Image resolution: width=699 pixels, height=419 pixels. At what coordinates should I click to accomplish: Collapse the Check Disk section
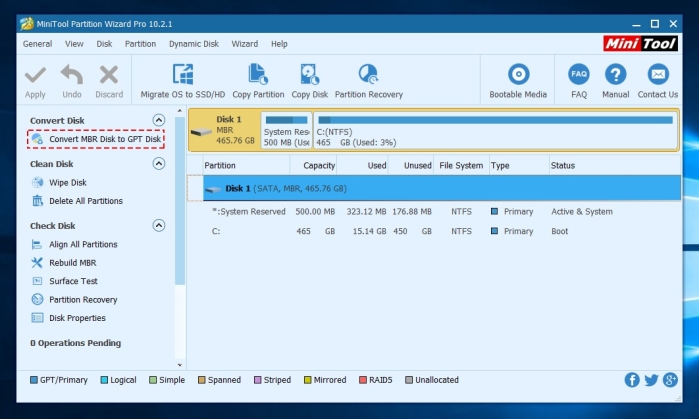(x=159, y=225)
